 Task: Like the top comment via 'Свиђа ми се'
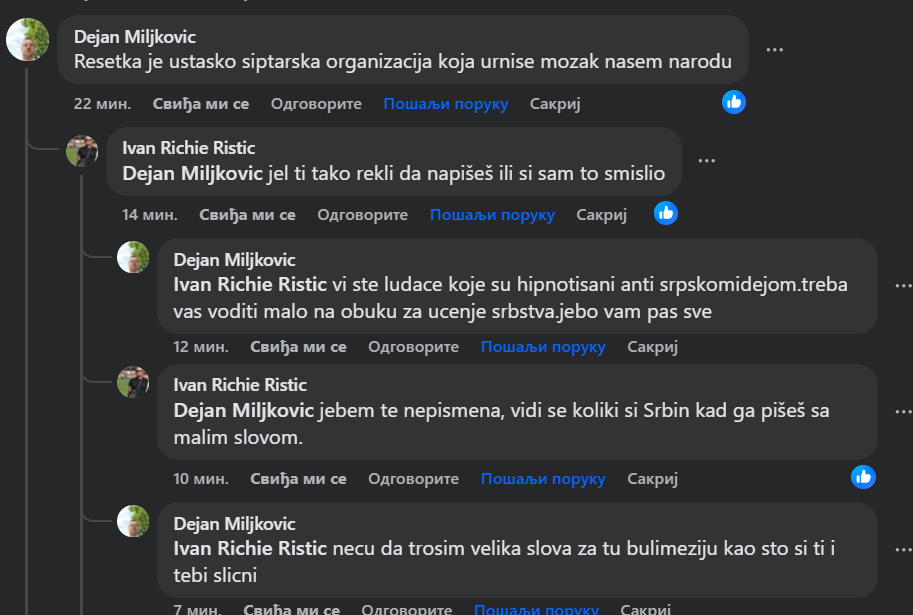click(x=201, y=103)
